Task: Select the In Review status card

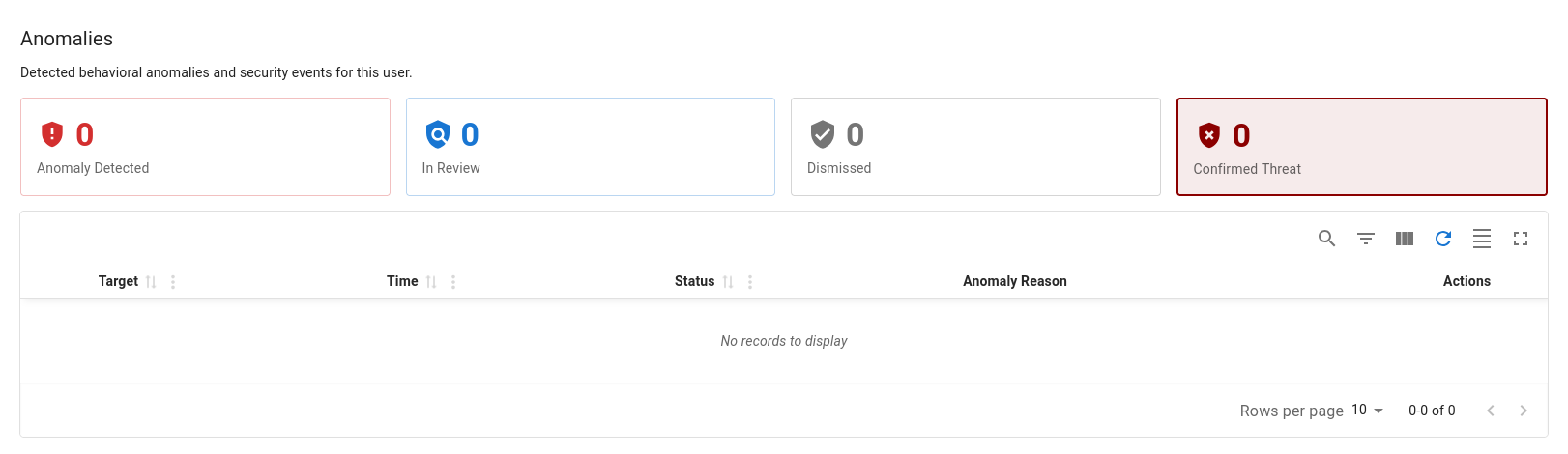Action: point(590,147)
